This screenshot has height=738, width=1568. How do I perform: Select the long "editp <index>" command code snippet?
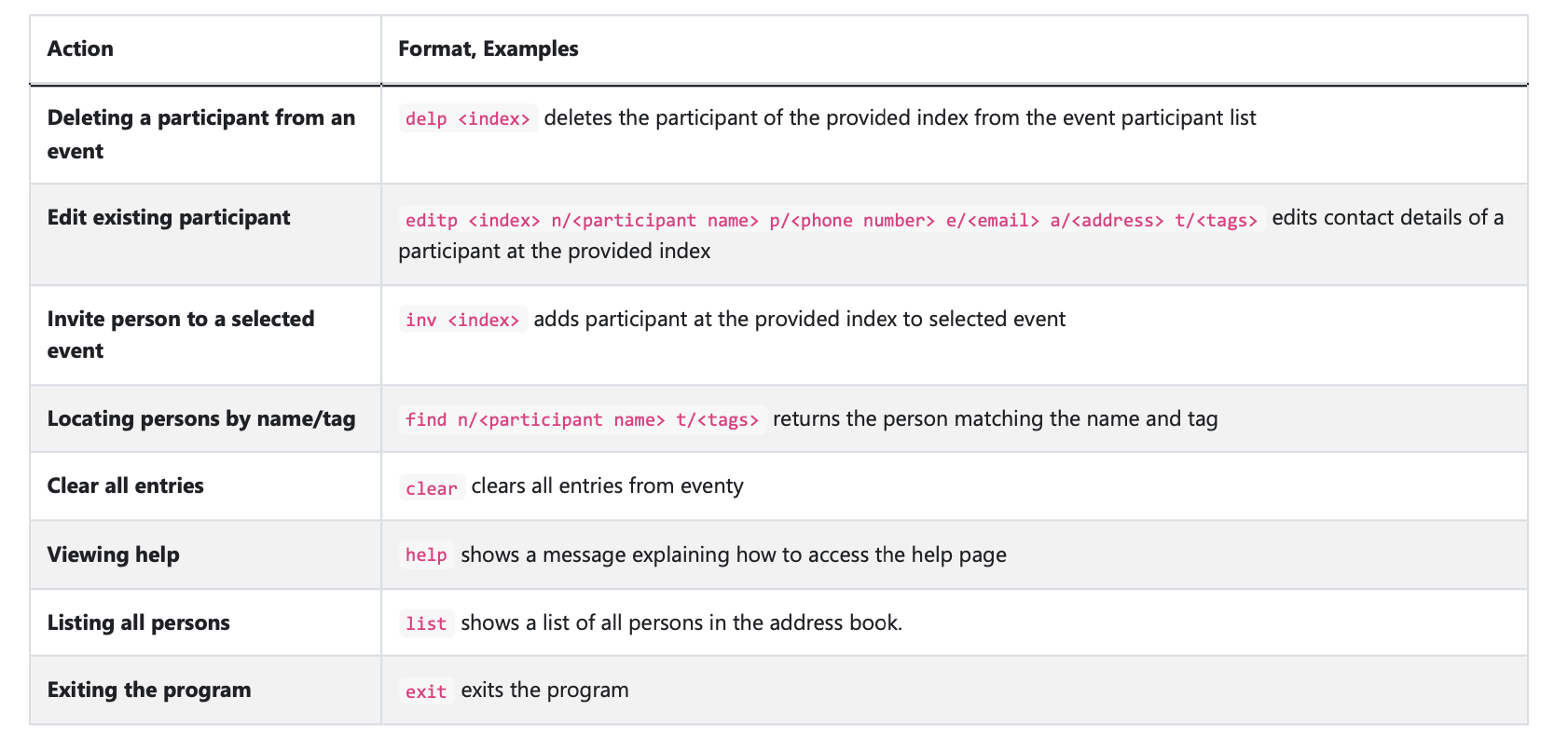831,220
